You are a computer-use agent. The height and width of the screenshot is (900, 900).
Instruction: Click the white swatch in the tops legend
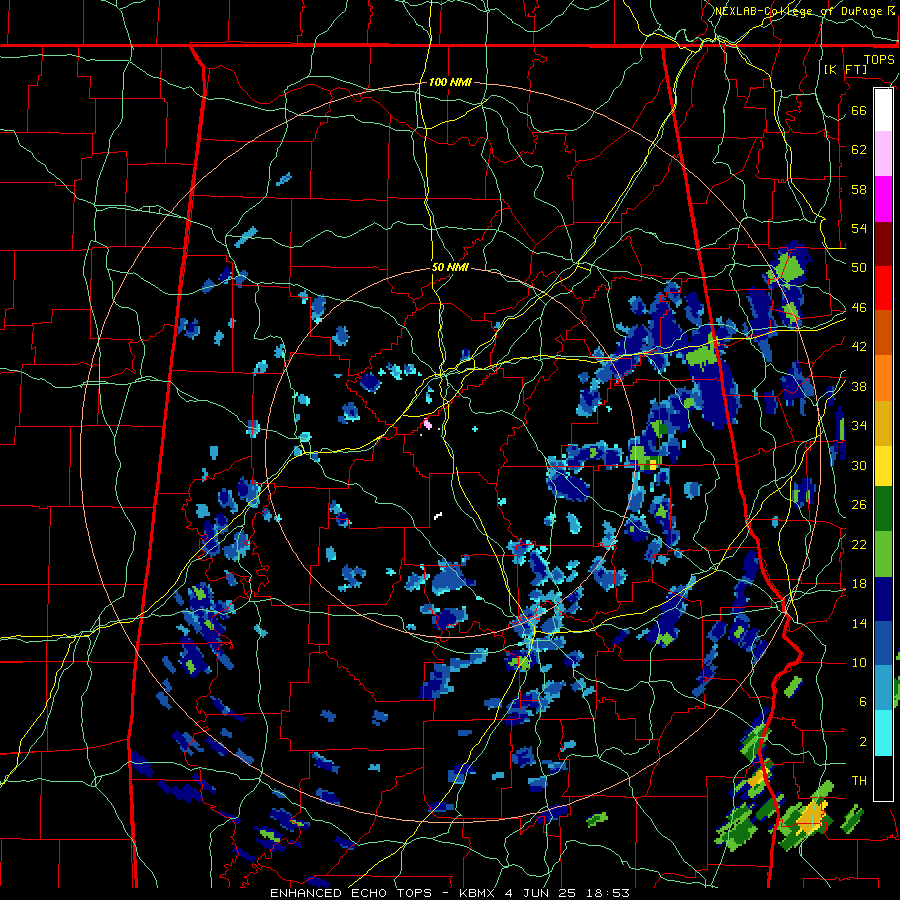[x=883, y=110]
